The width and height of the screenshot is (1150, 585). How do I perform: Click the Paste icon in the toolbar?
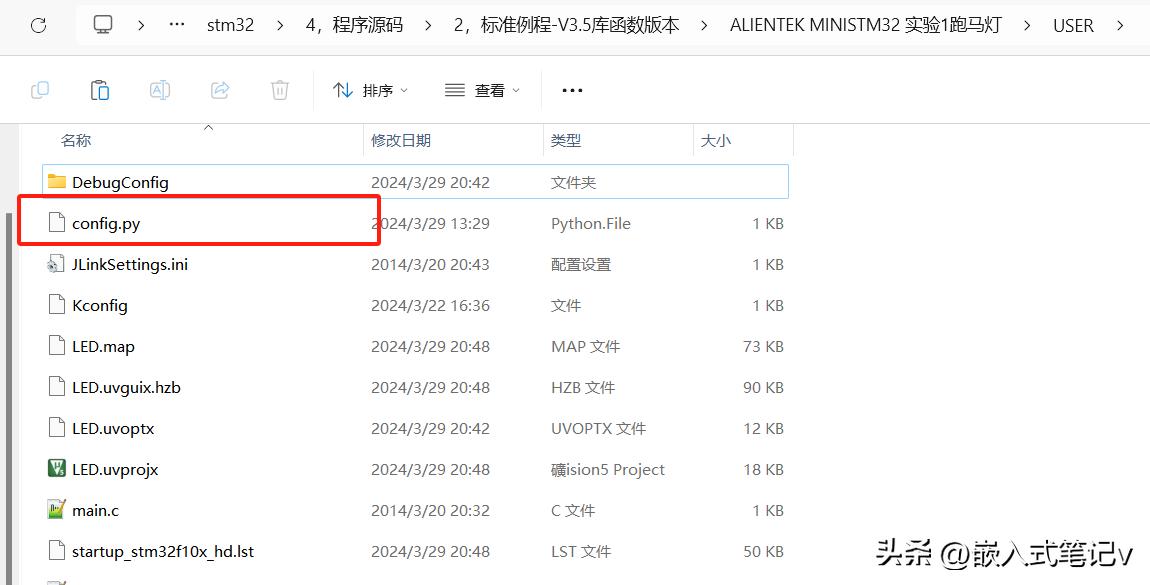click(100, 89)
